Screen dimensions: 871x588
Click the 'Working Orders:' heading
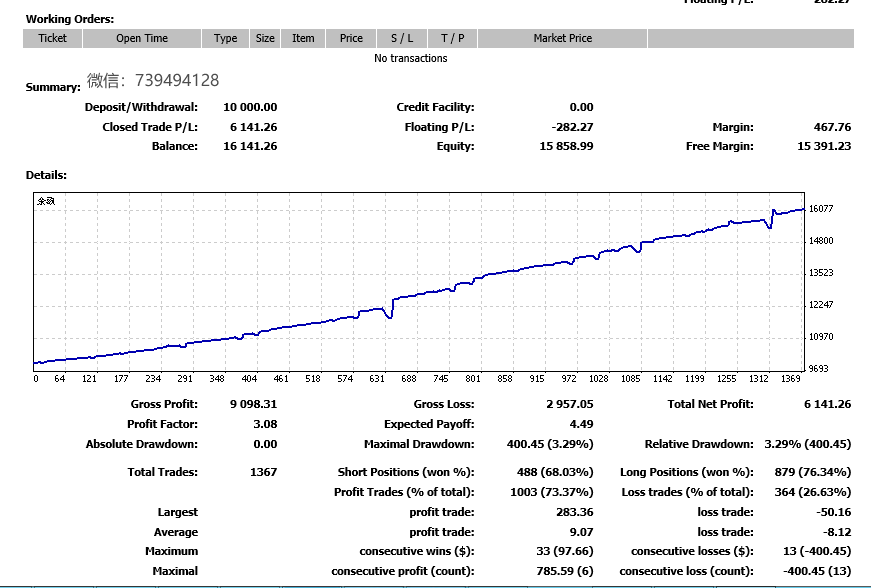[x=70, y=19]
